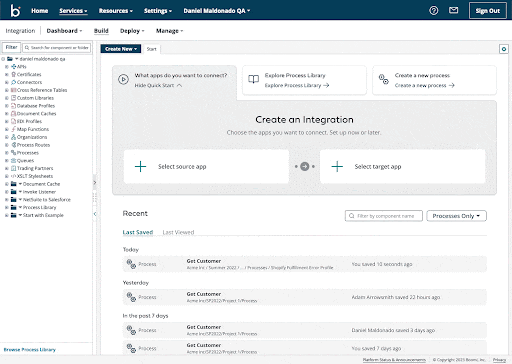
Task: Open the Resources menu
Action: pos(116,11)
